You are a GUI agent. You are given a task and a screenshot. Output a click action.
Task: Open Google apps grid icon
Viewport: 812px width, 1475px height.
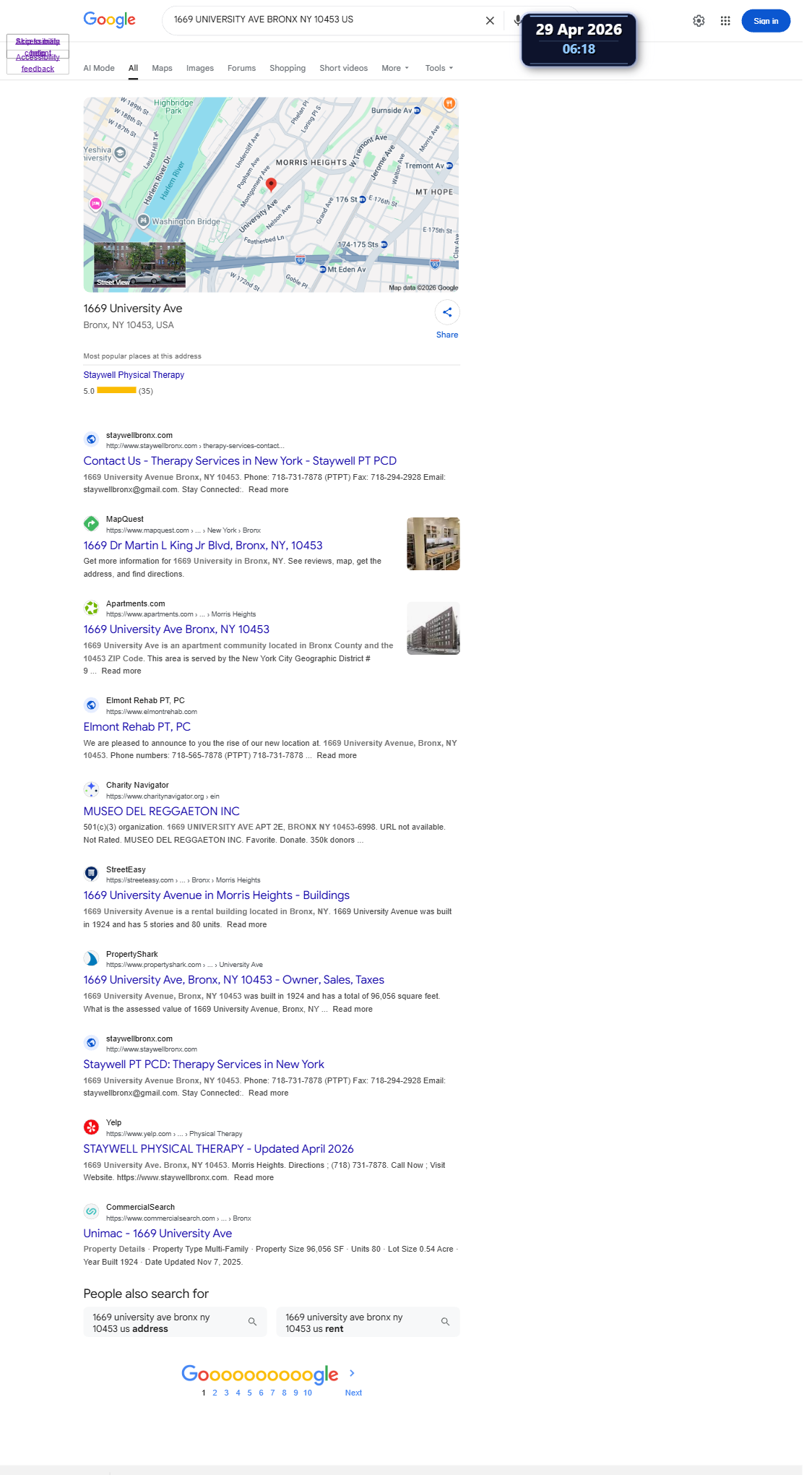[x=725, y=21]
